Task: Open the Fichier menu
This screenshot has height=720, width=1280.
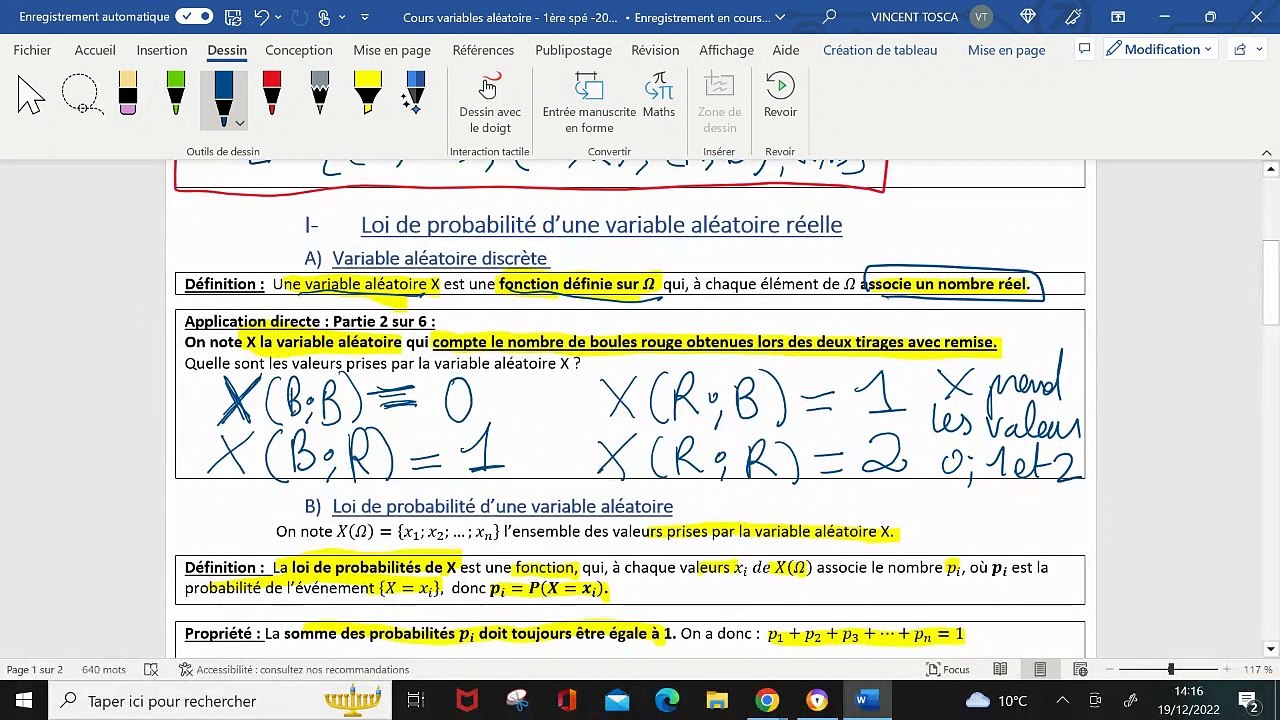Action: click(x=33, y=50)
